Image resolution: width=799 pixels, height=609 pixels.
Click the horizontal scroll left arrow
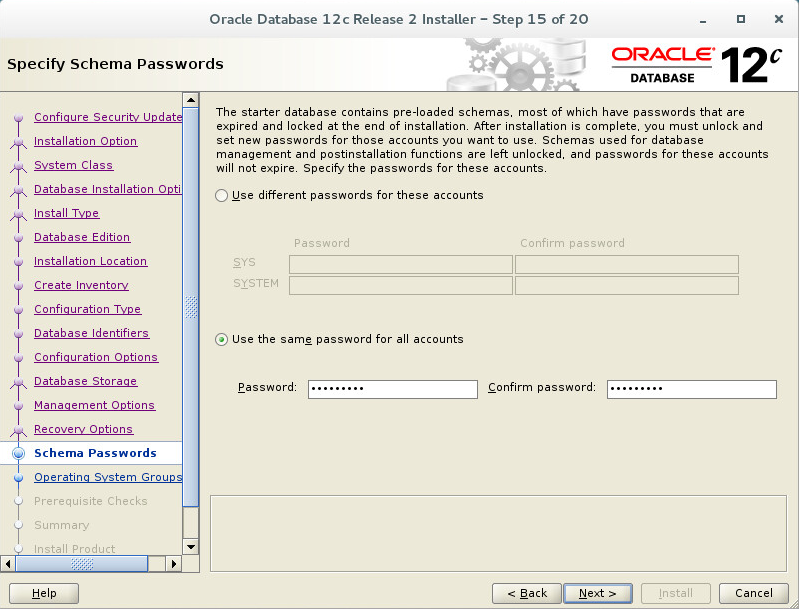pyautogui.click(x=8, y=564)
